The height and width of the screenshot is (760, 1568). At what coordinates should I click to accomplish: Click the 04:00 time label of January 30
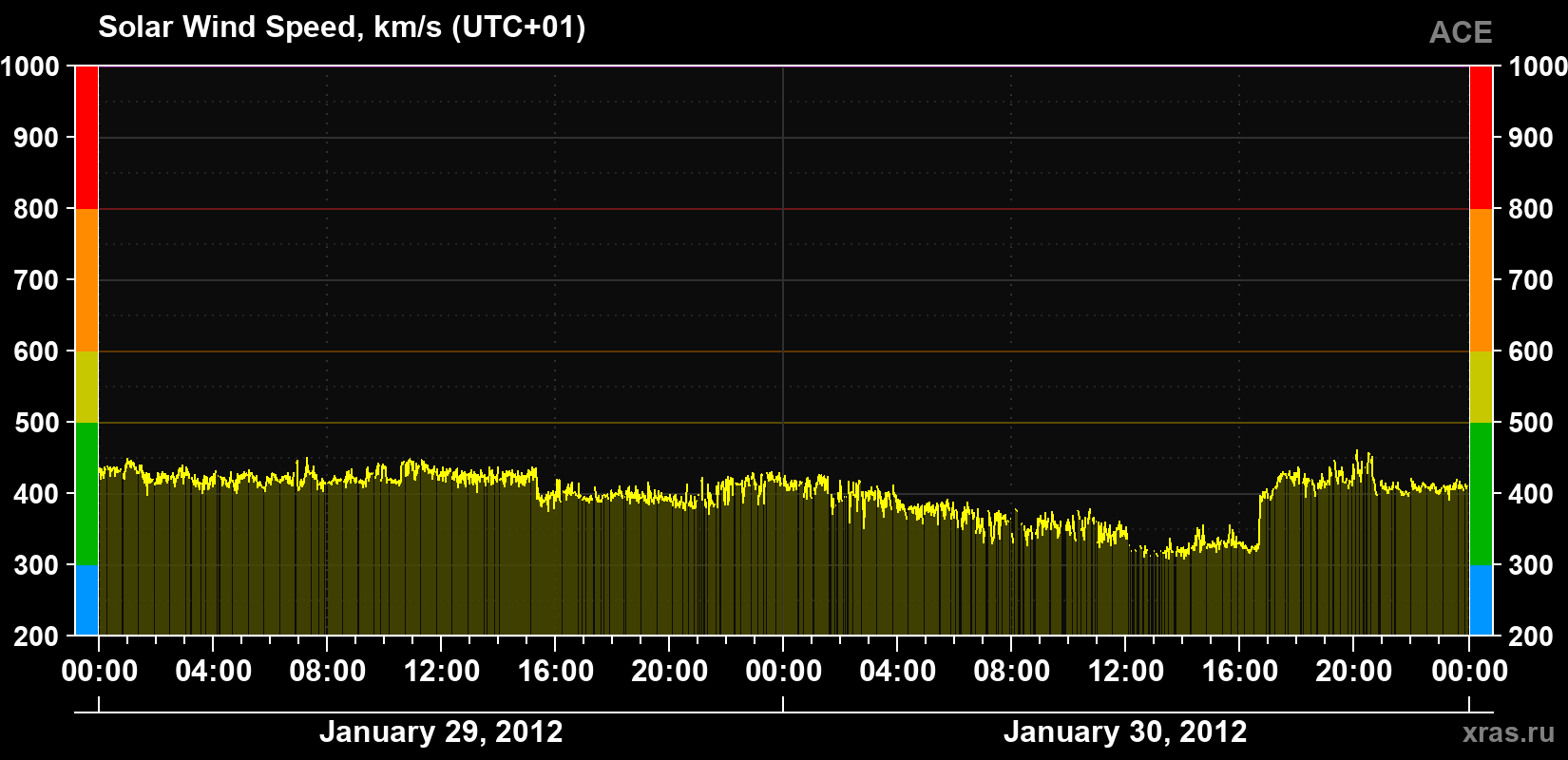click(x=898, y=672)
